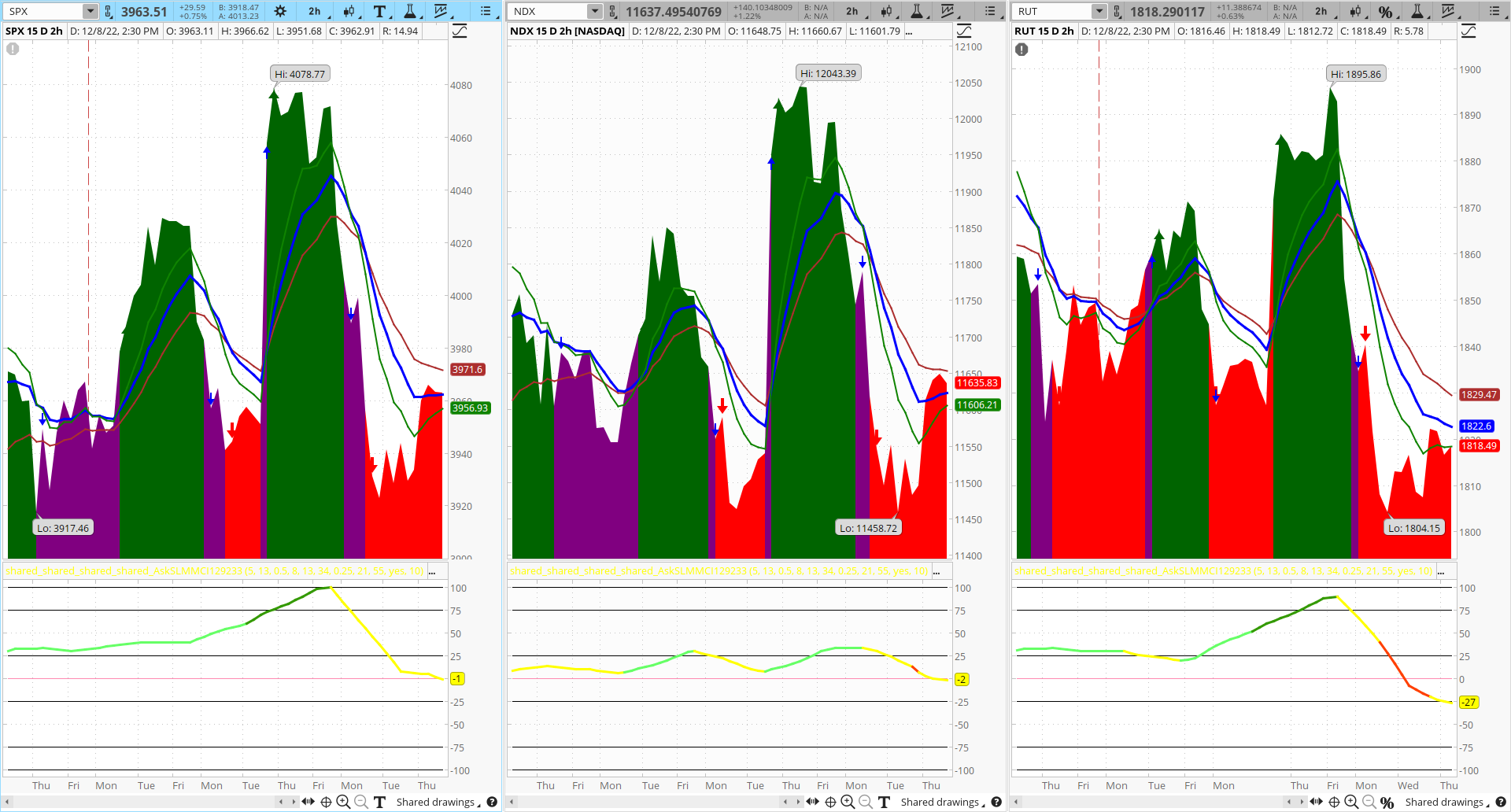1511x812 pixels.
Task: Toggle the price axis scale icon in SPX
Action: (x=460, y=31)
